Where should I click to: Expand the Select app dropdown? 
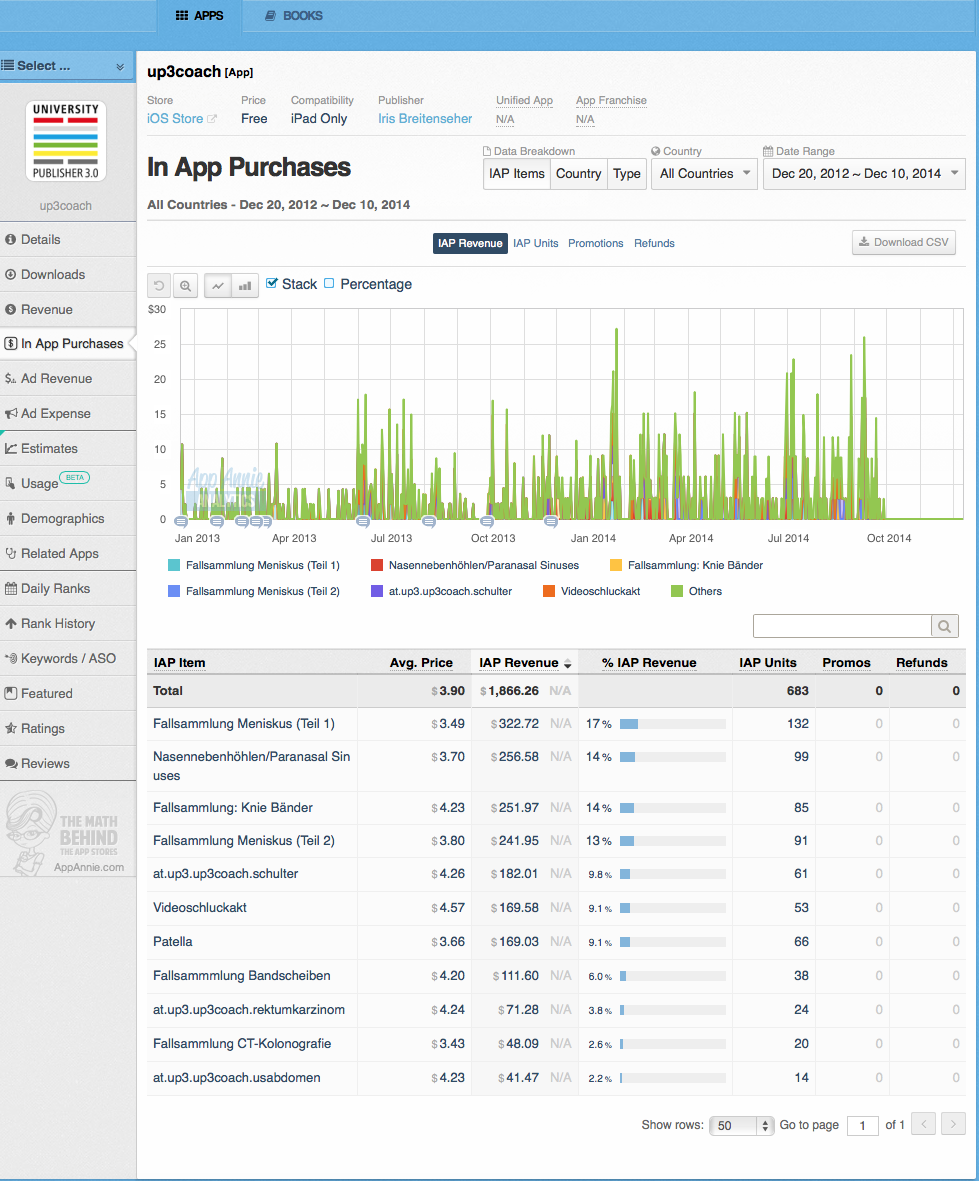[66, 66]
